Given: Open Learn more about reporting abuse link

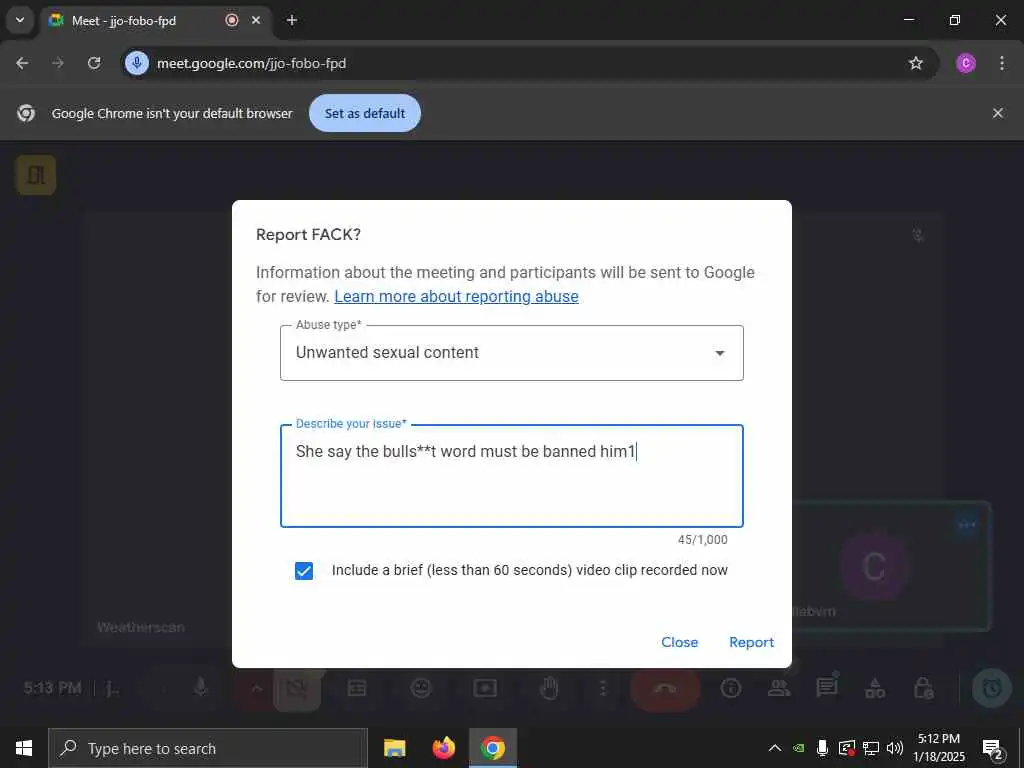Looking at the screenshot, I should click(x=456, y=296).
